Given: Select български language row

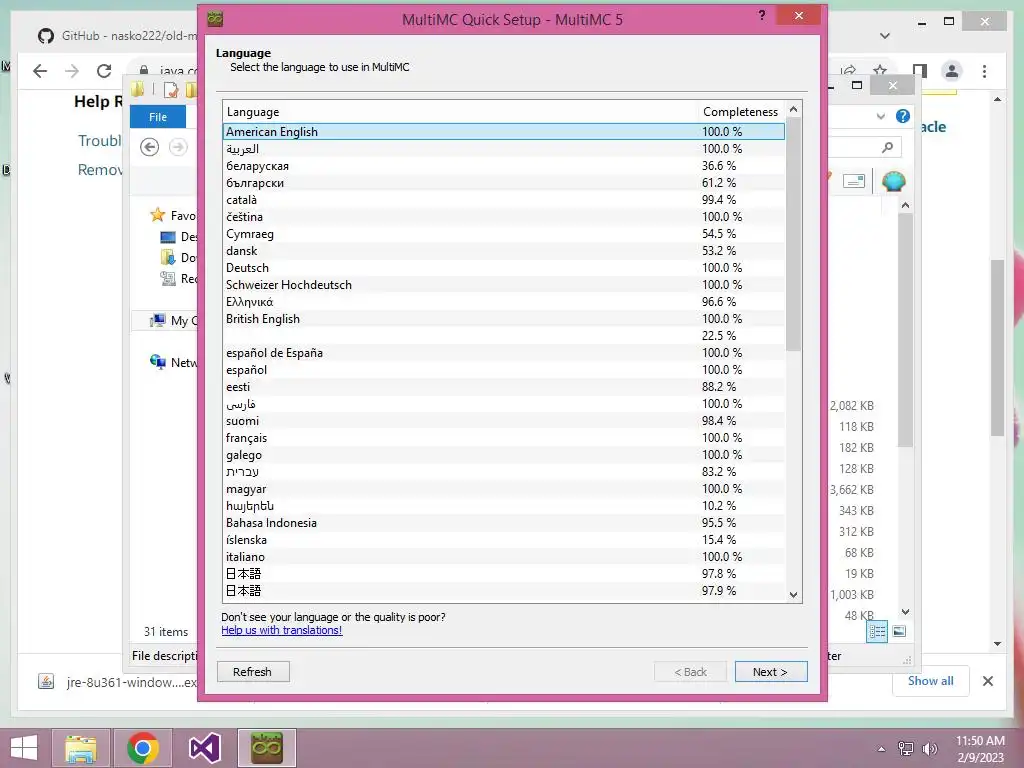Looking at the screenshot, I should 504,183.
